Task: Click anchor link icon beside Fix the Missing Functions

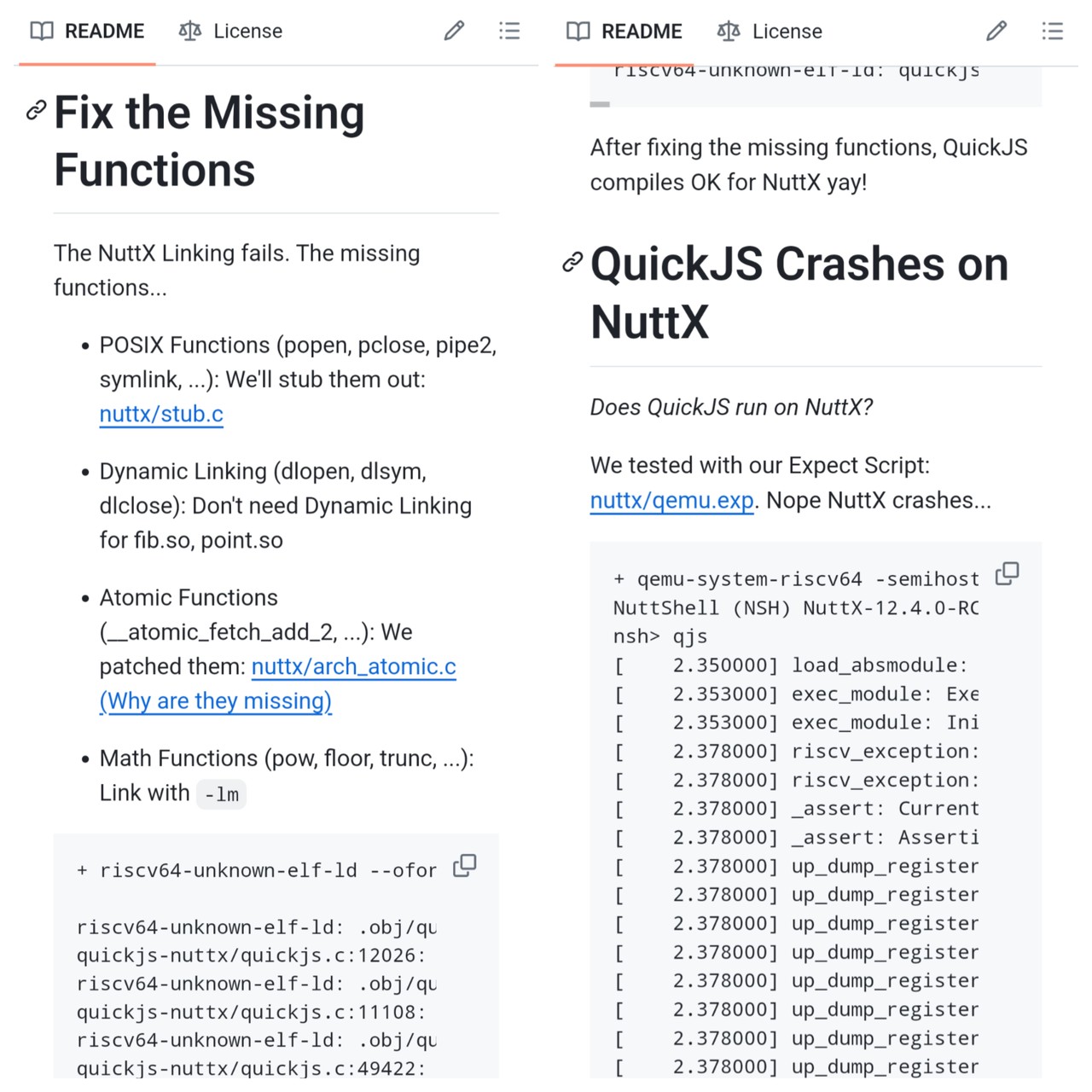Action: coord(36,110)
